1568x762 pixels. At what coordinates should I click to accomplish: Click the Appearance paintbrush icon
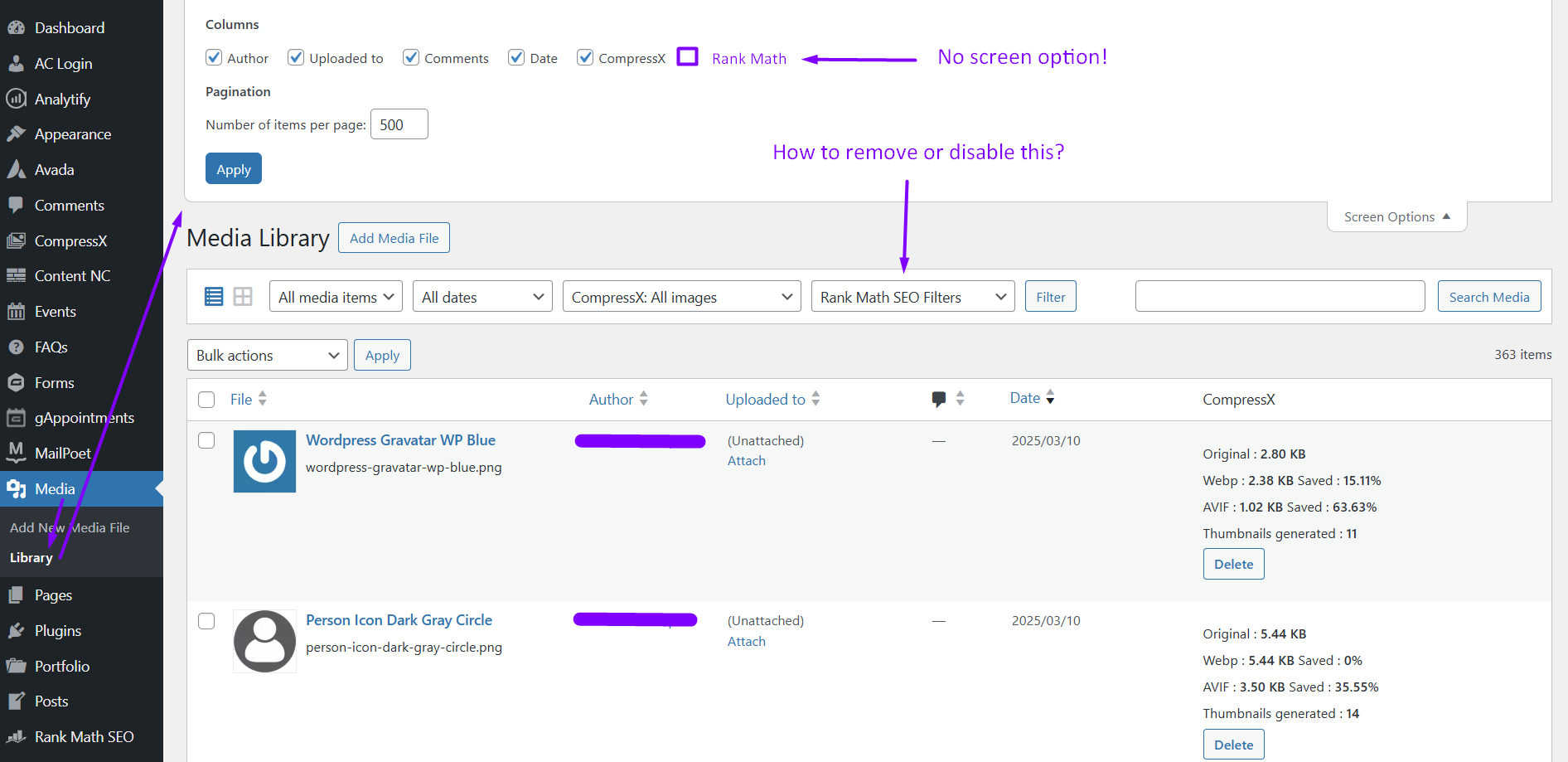click(x=16, y=133)
